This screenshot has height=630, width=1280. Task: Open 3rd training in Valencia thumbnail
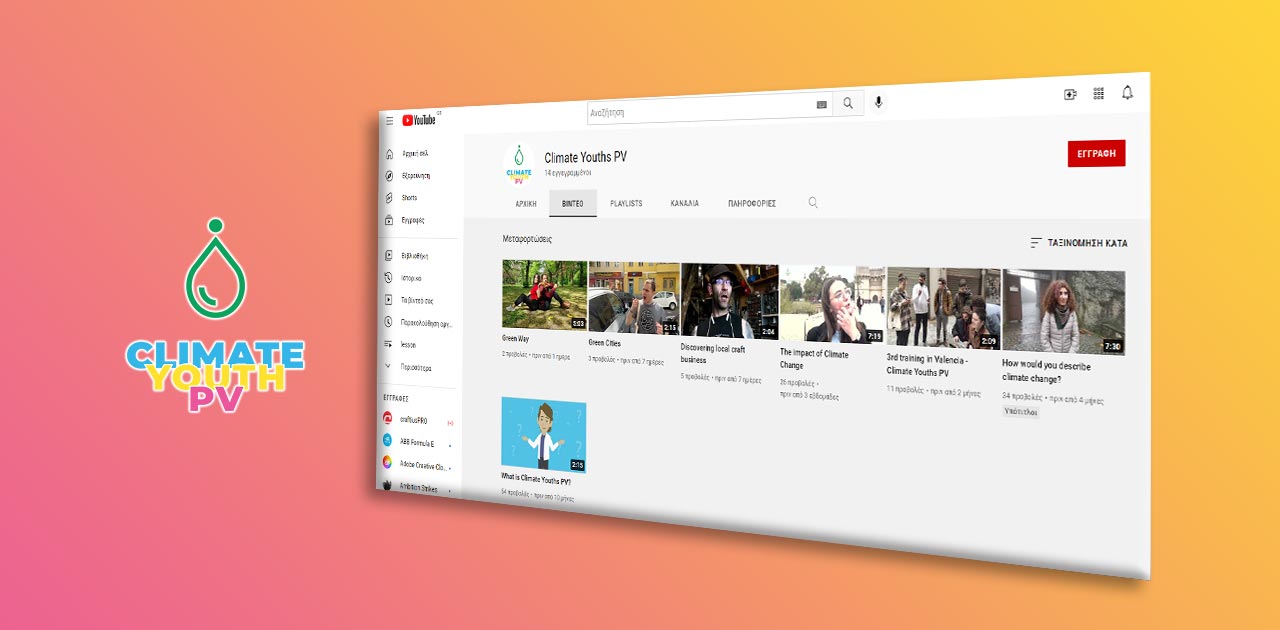[x=943, y=308]
